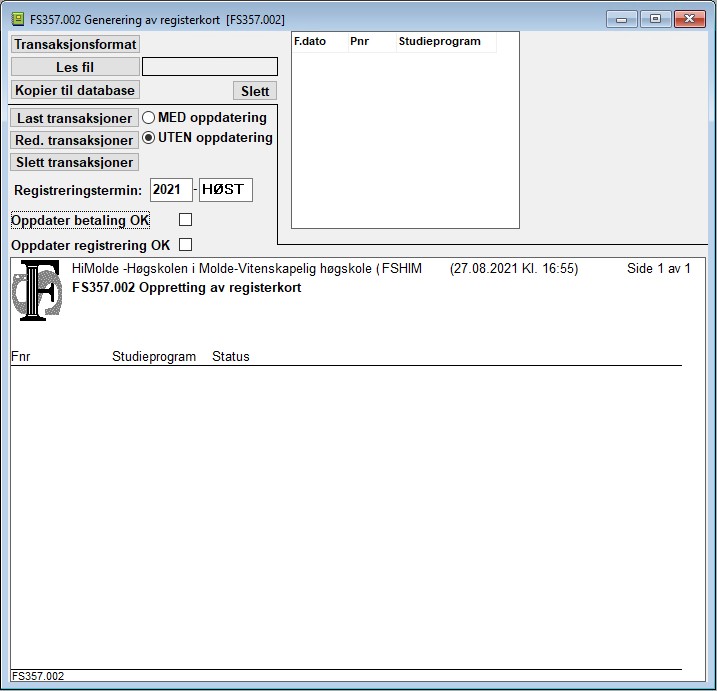Click the window title bar app icon
Screen dimensions: 717x691
[x=18, y=19]
